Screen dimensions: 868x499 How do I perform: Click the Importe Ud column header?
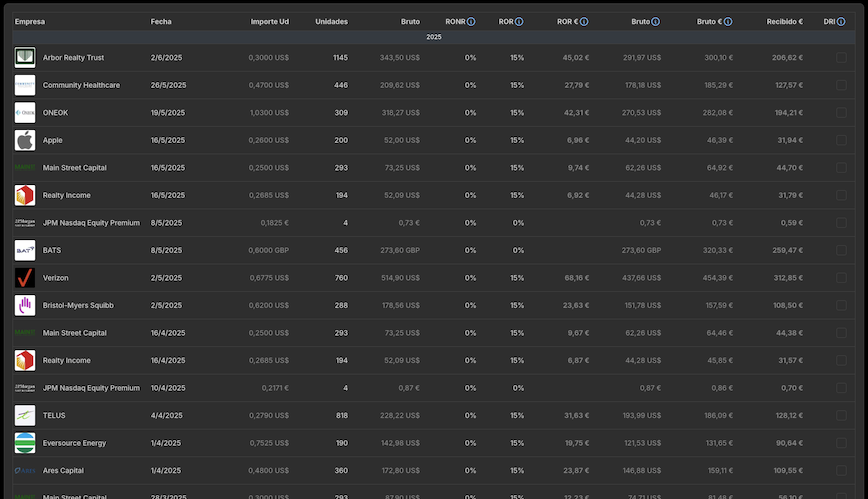(270, 22)
